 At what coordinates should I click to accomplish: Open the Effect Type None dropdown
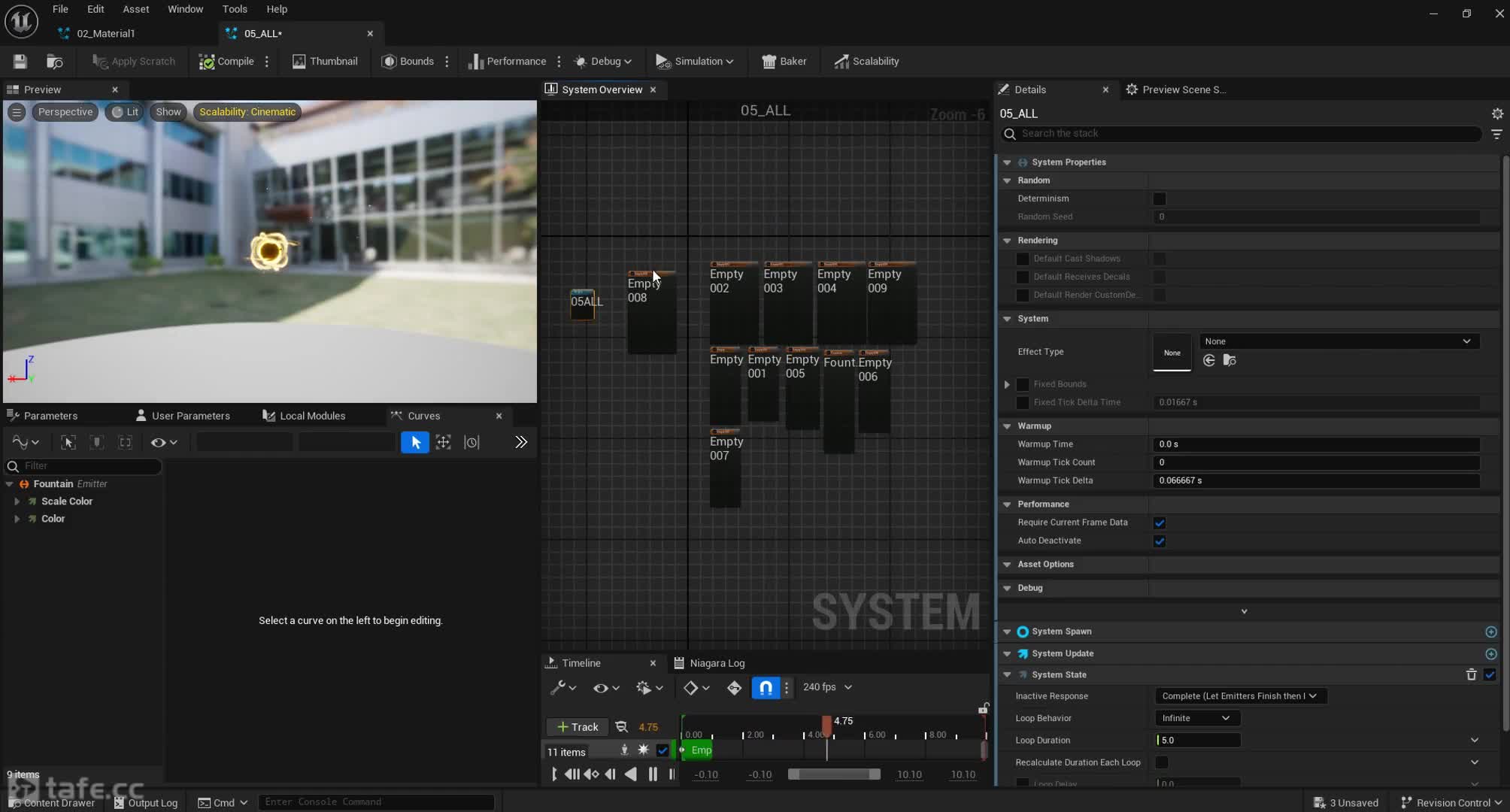coord(1339,341)
